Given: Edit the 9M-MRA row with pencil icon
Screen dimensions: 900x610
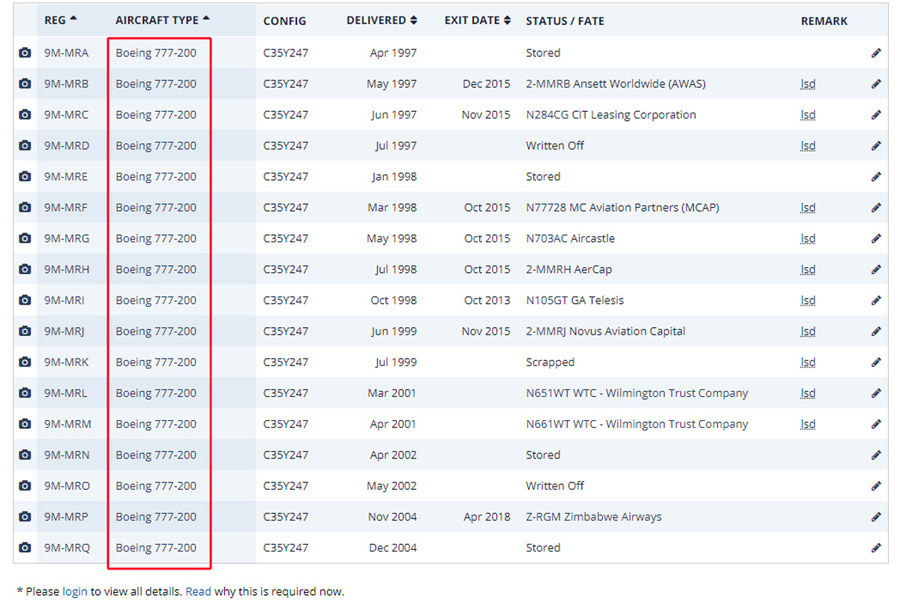Looking at the screenshot, I should tap(876, 53).
